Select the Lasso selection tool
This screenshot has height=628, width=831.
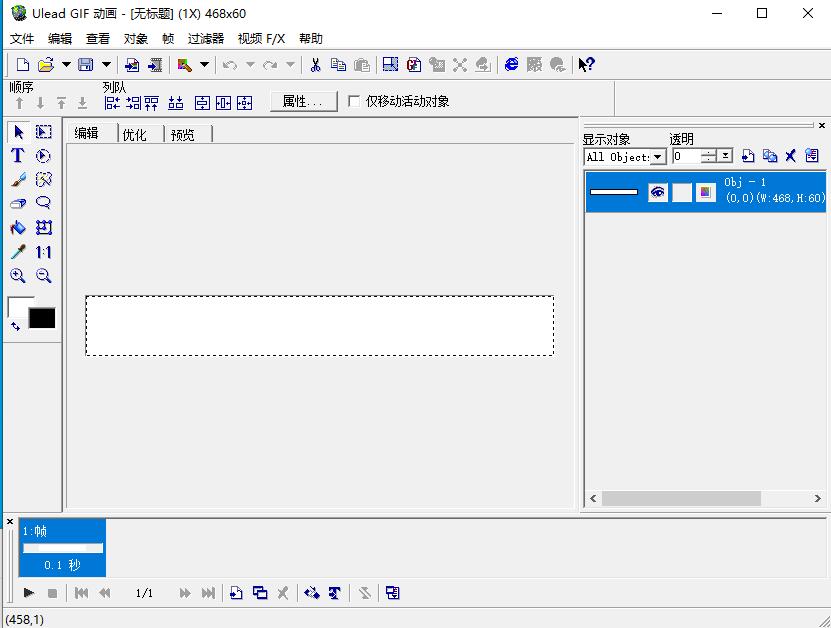pyautogui.click(x=43, y=203)
